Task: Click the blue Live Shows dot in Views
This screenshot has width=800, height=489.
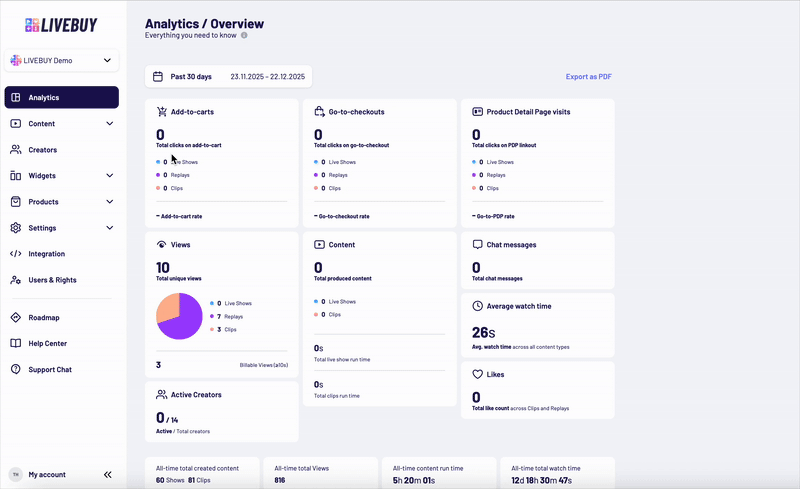Action: click(212, 303)
